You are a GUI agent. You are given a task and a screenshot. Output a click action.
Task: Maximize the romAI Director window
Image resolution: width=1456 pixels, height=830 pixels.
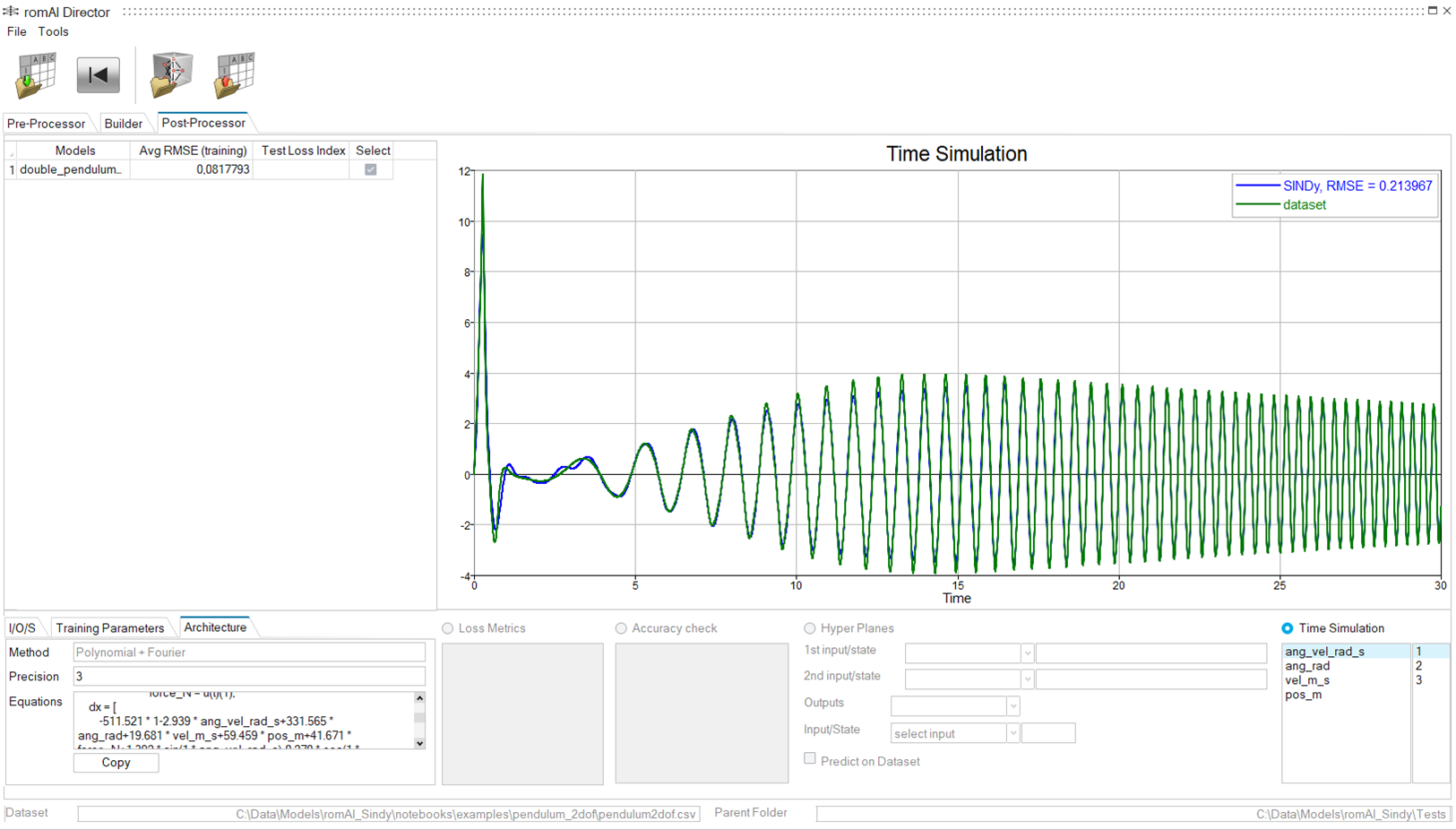point(1432,11)
